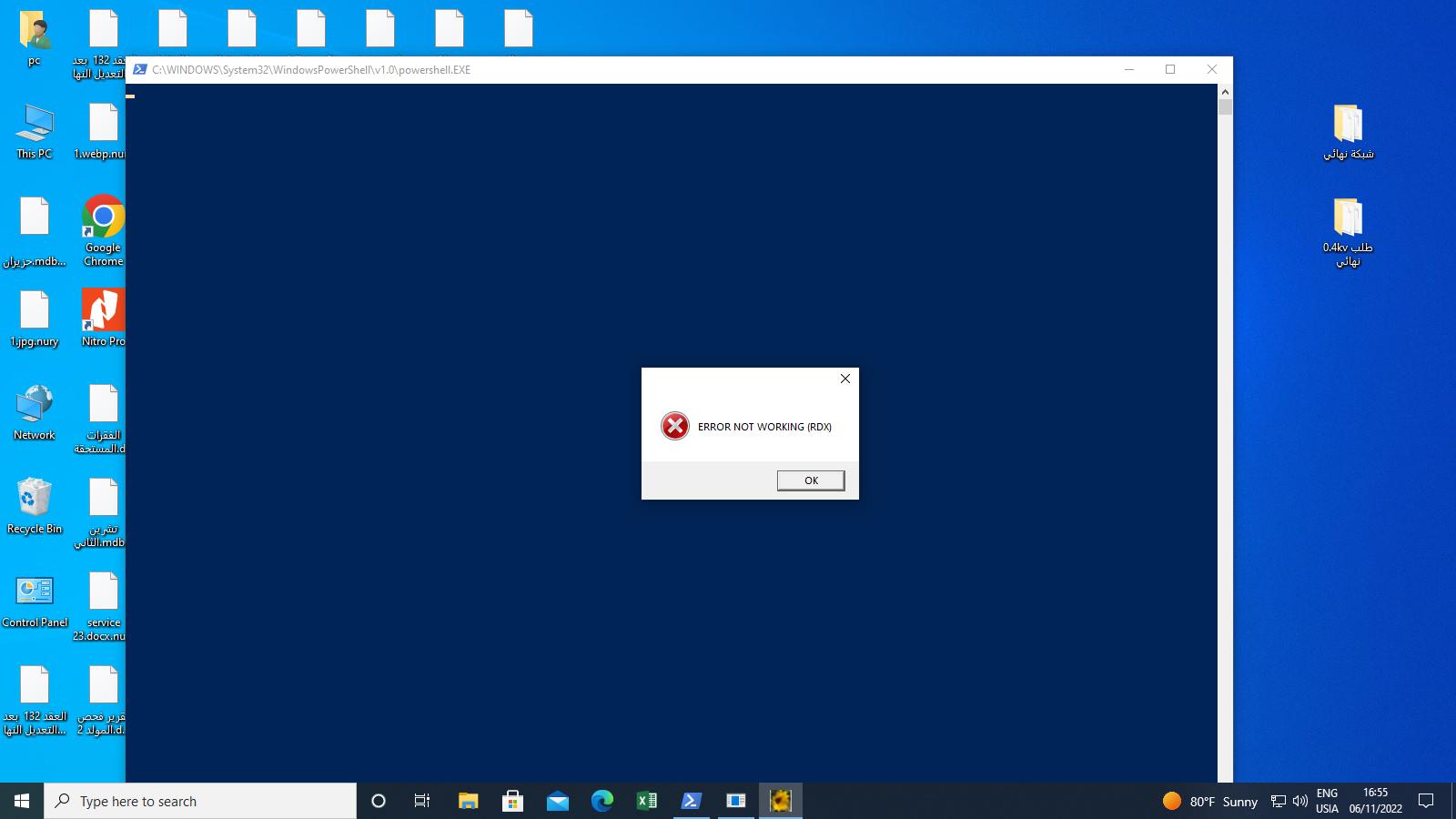The height and width of the screenshot is (819, 1456).
Task: Open Mail app from taskbar
Action: (x=558, y=801)
